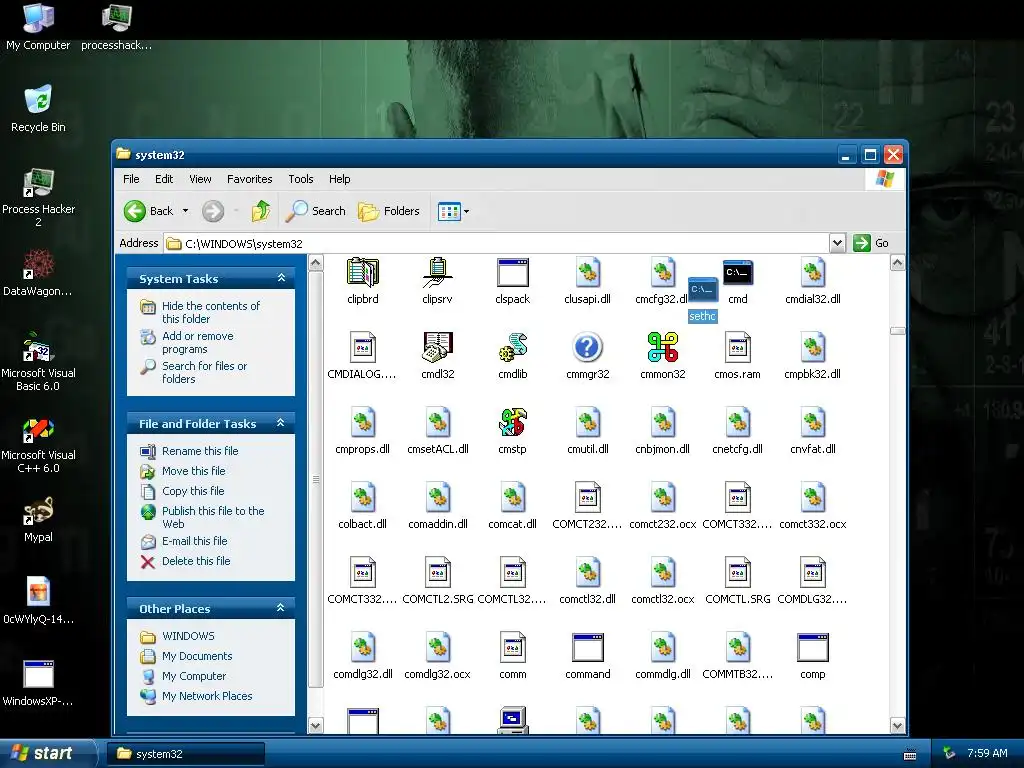
Task: Select the My Computer desktop icon
Action: point(38,26)
